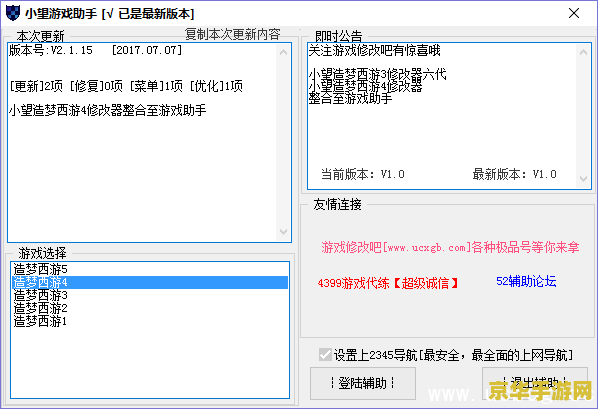Open 游戏修改吧 www.ucxgb.com link
This screenshot has width=598, height=409.
click(450, 247)
